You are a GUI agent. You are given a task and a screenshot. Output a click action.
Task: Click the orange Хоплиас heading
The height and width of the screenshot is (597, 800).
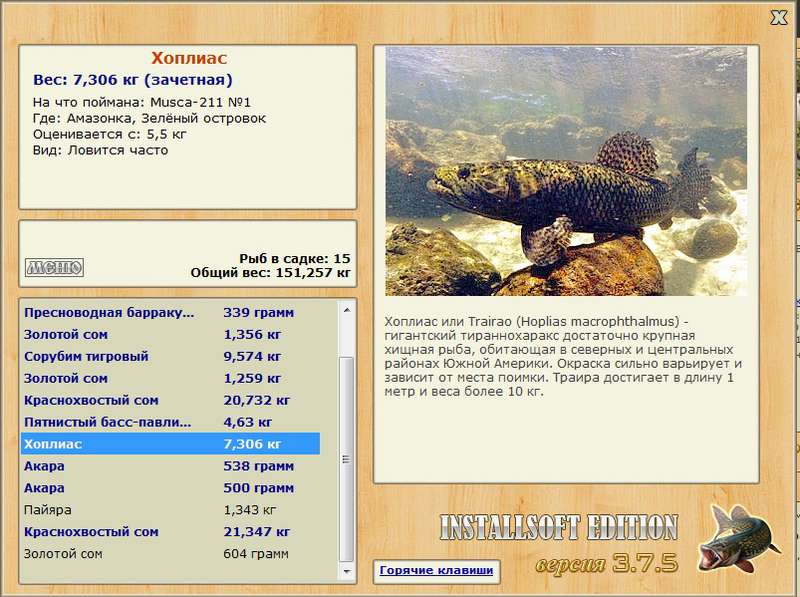point(189,58)
